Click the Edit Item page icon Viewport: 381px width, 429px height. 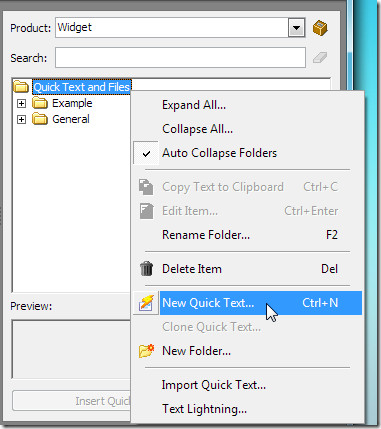point(146,211)
